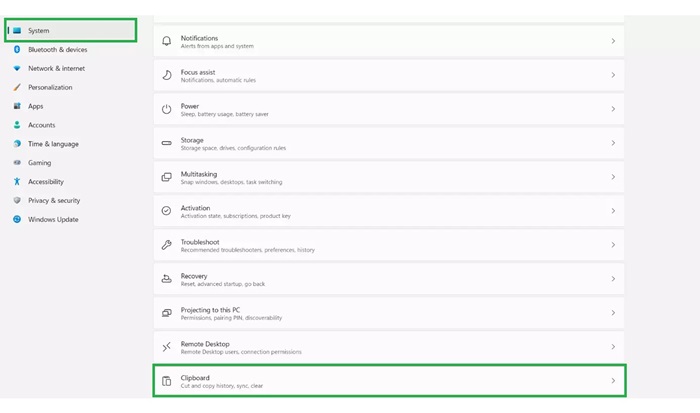Screen dimensions: 700x413
Task: Open Multitasking settings title
Action: 199,174
